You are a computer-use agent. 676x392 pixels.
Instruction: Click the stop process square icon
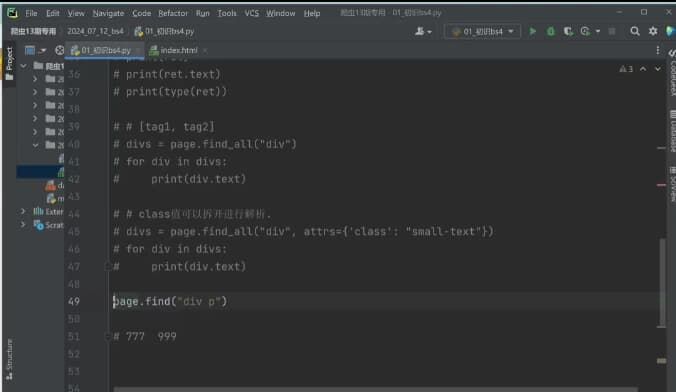click(612, 31)
